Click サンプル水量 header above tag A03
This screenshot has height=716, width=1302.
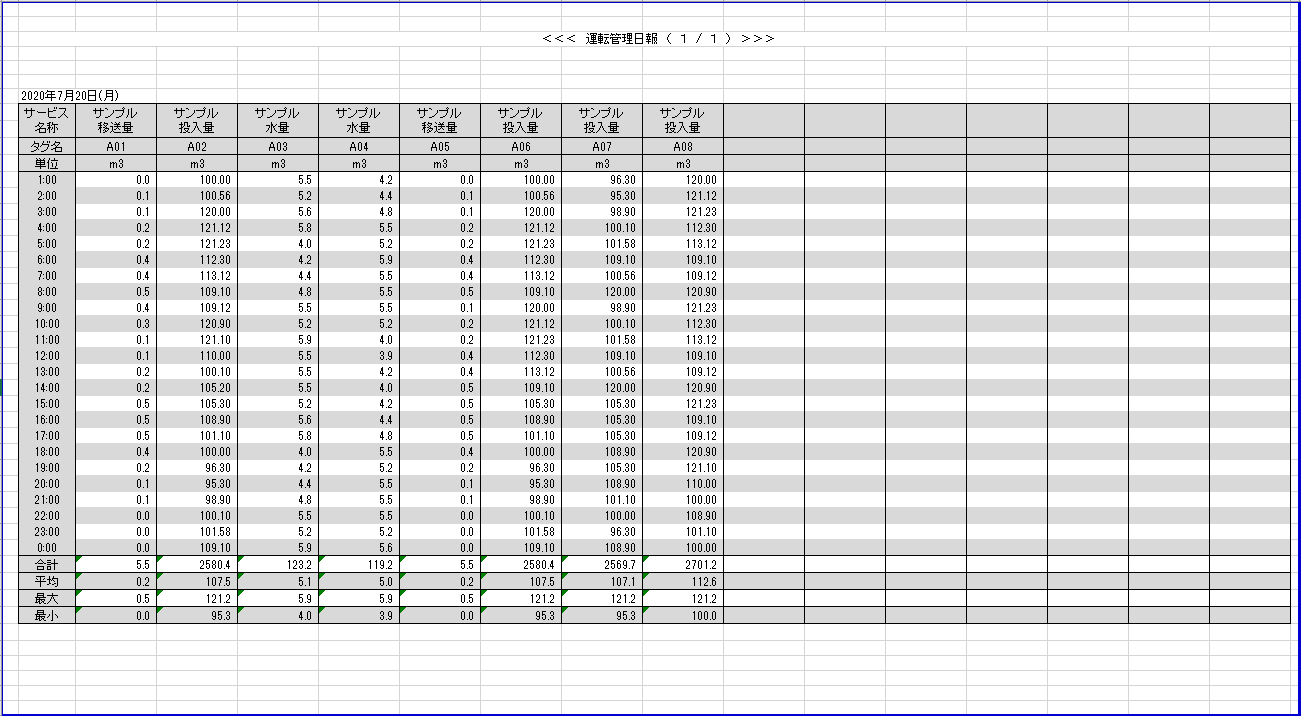[278, 120]
